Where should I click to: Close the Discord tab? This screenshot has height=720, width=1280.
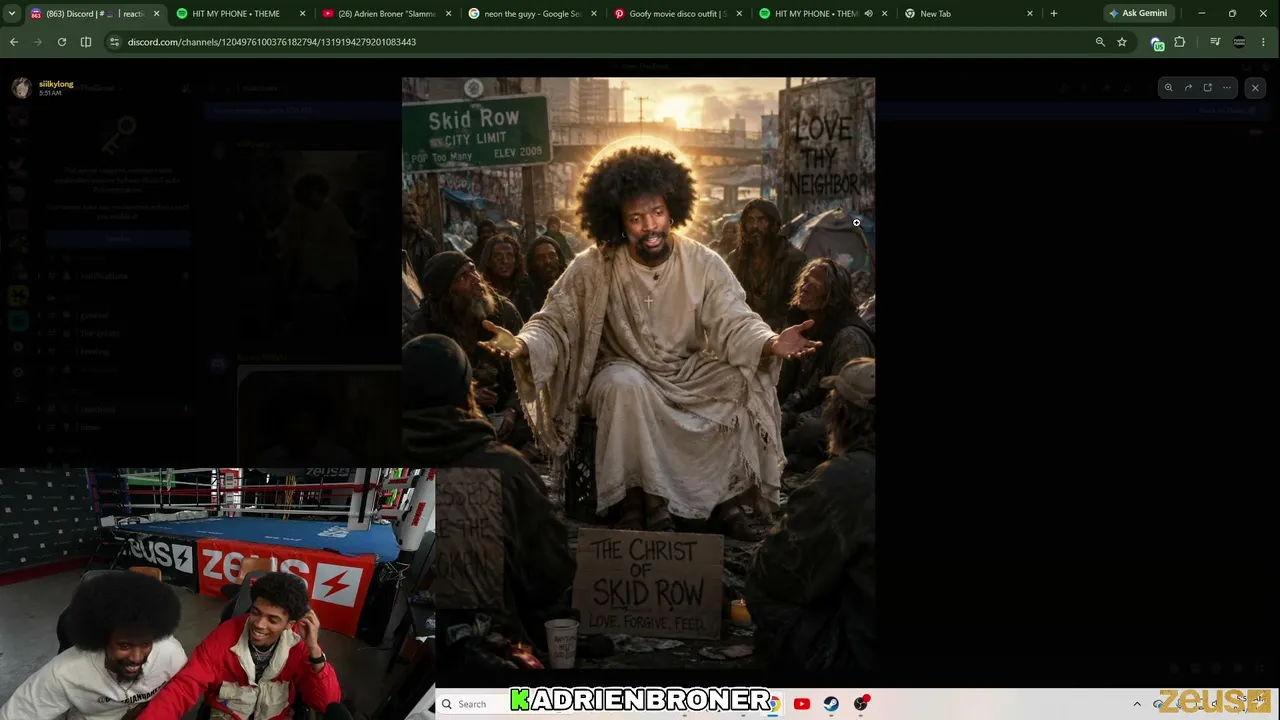(156, 14)
